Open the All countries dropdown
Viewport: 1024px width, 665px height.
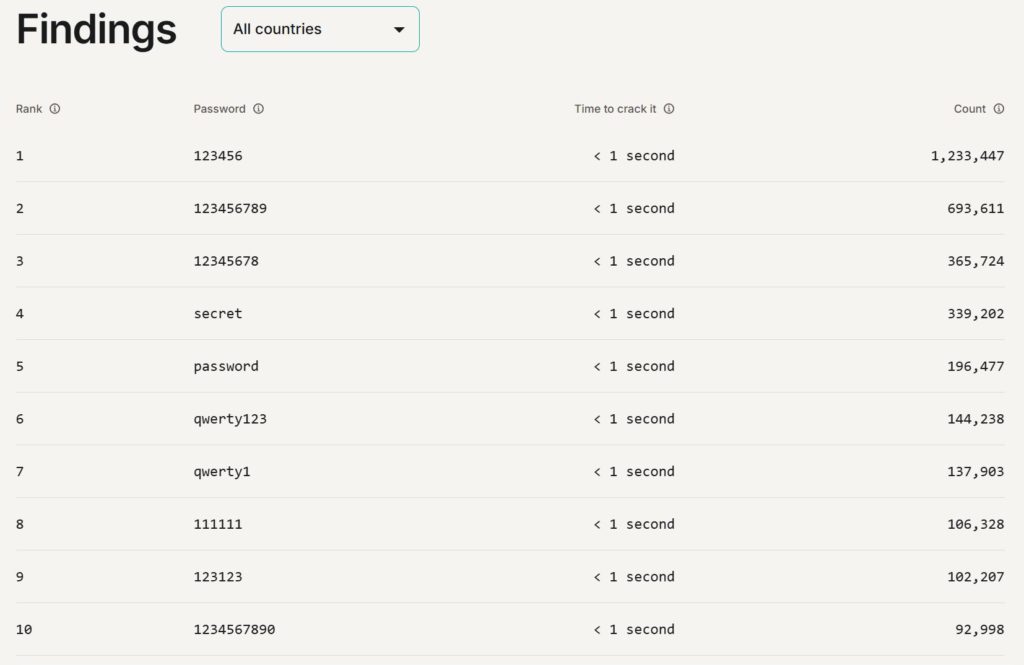320,29
